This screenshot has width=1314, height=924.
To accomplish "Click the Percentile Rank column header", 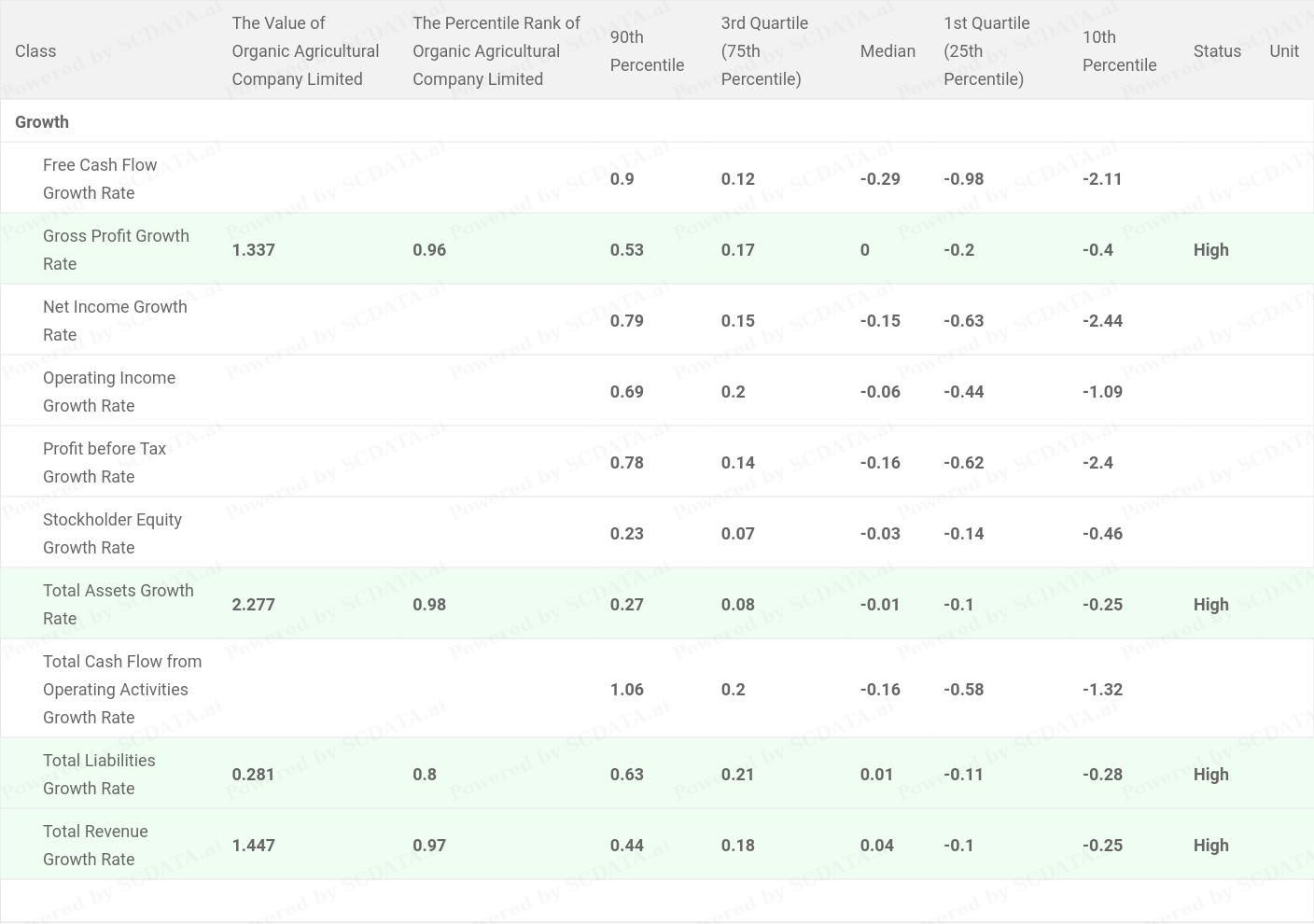I will (496, 51).
